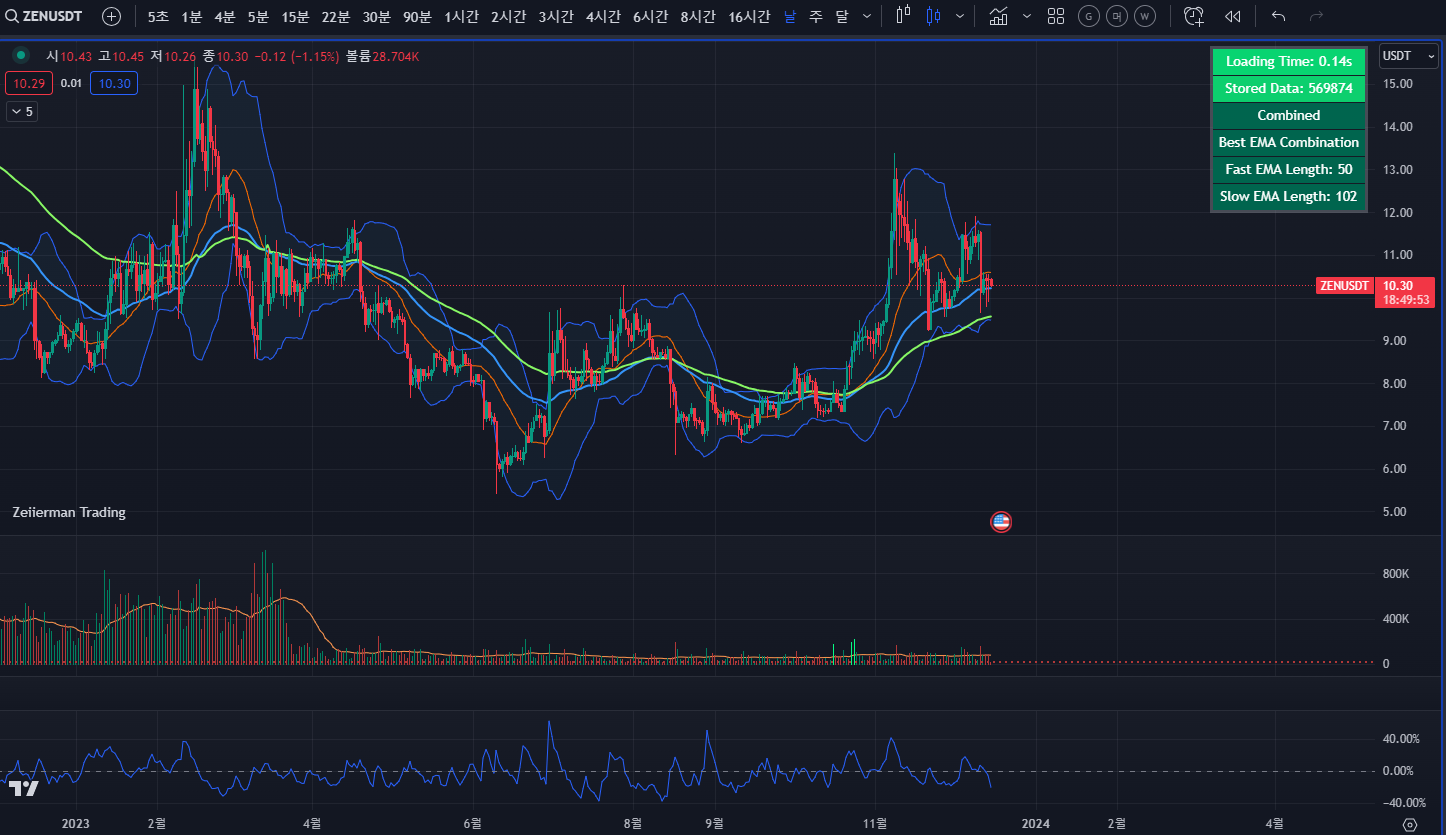Select the weekly 주 interval
This screenshot has height=835, width=1446.
point(815,16)
